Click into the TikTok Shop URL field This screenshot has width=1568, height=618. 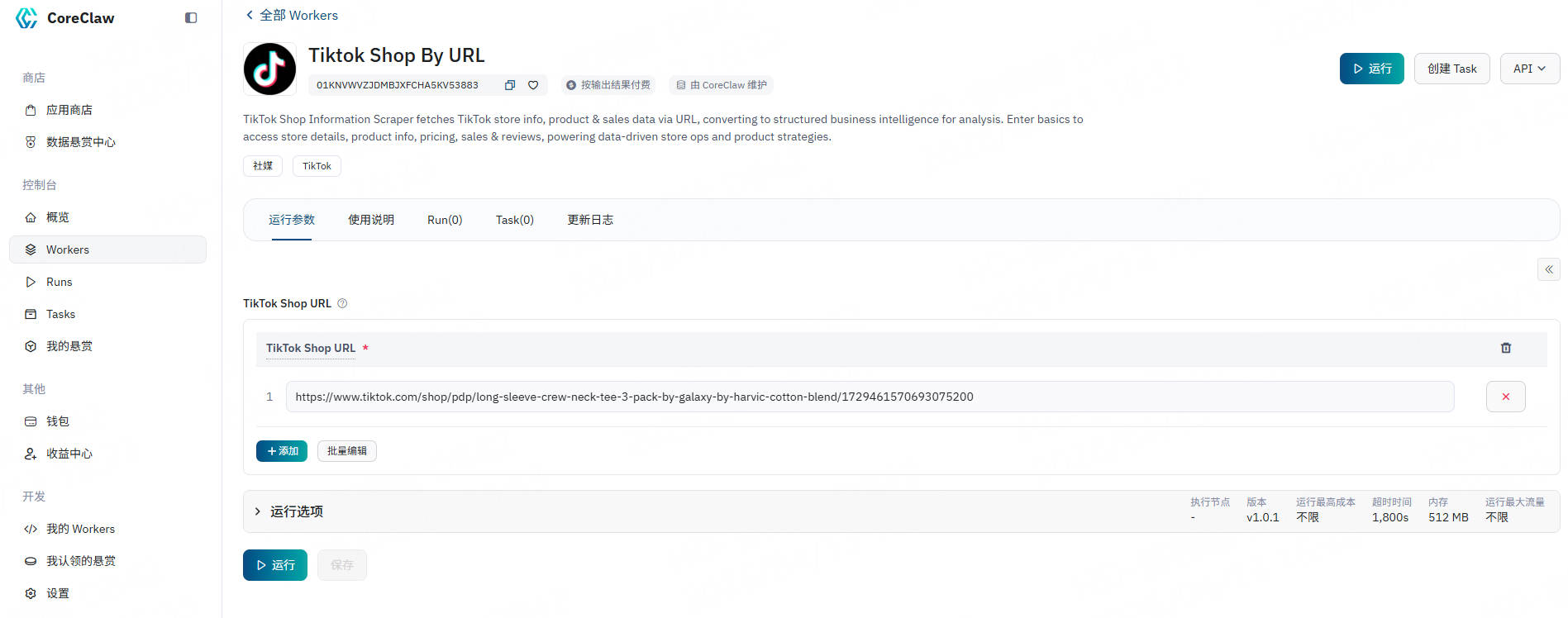(x=868, y=397)
